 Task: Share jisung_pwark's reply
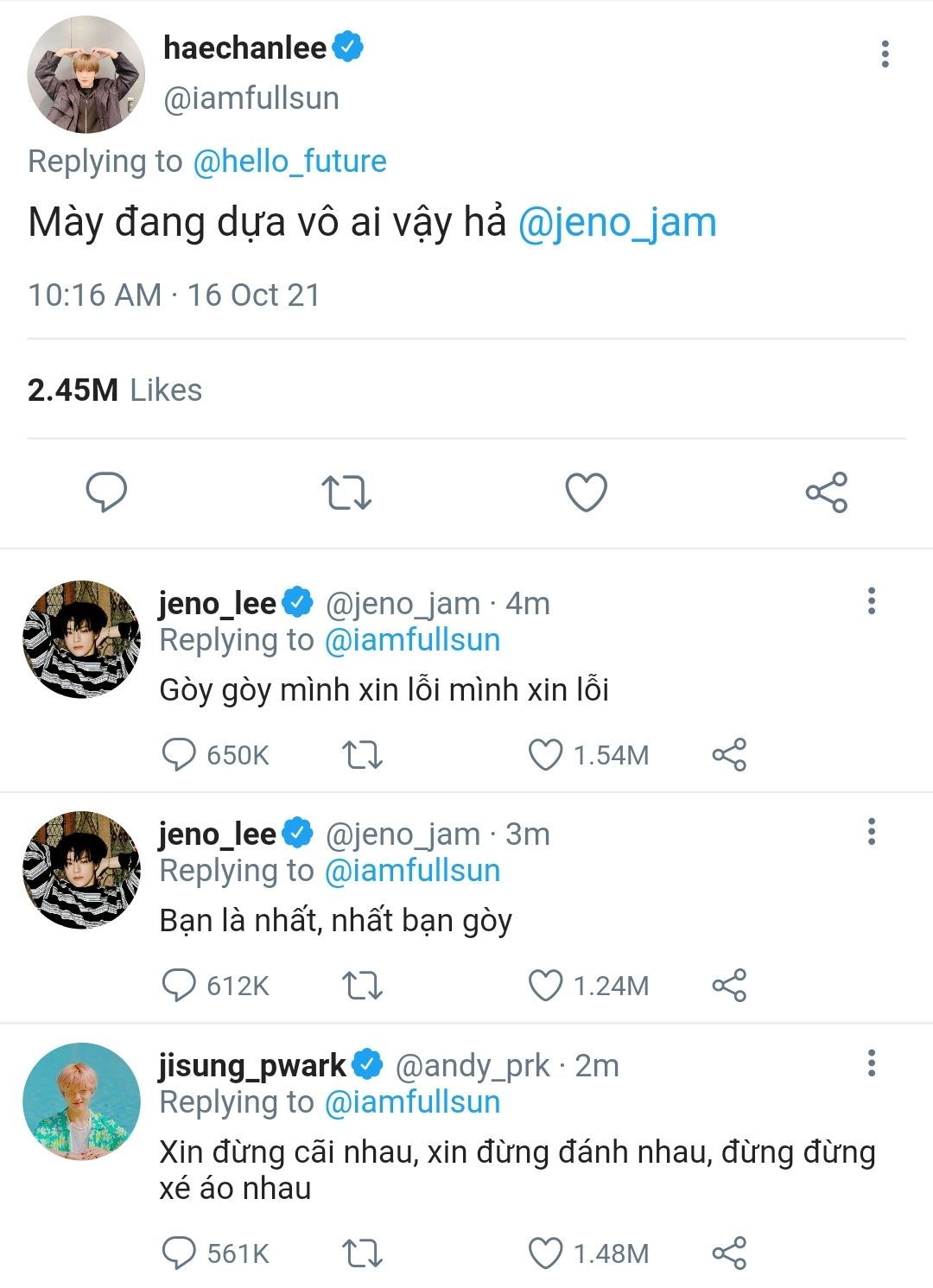click(729, 1253)
